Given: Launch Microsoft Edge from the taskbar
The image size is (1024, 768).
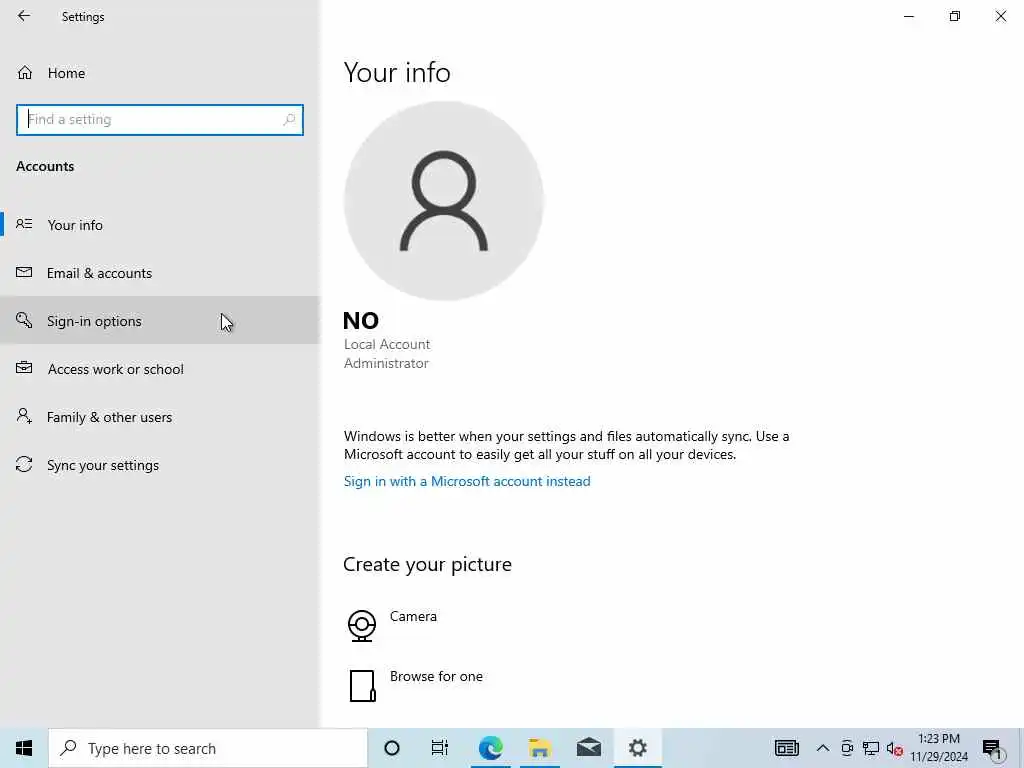Looking at the screenshot, I should [490, 748].
